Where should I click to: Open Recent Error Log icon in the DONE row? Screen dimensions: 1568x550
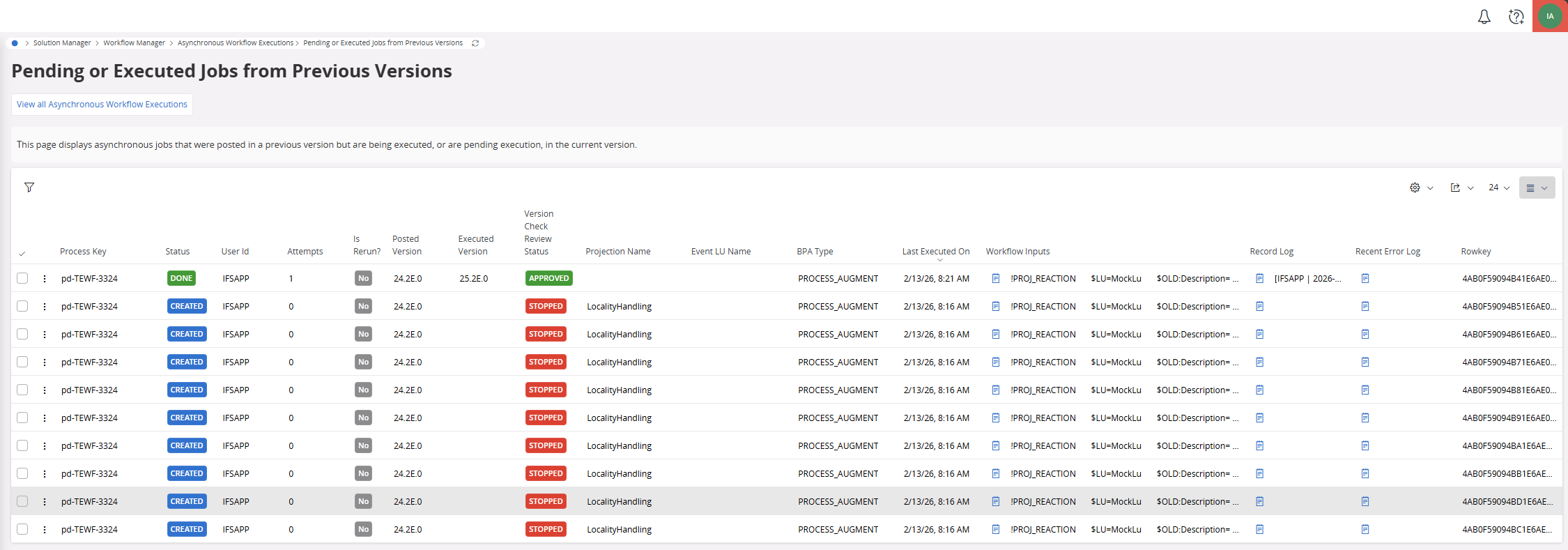tap(1365, 278)
